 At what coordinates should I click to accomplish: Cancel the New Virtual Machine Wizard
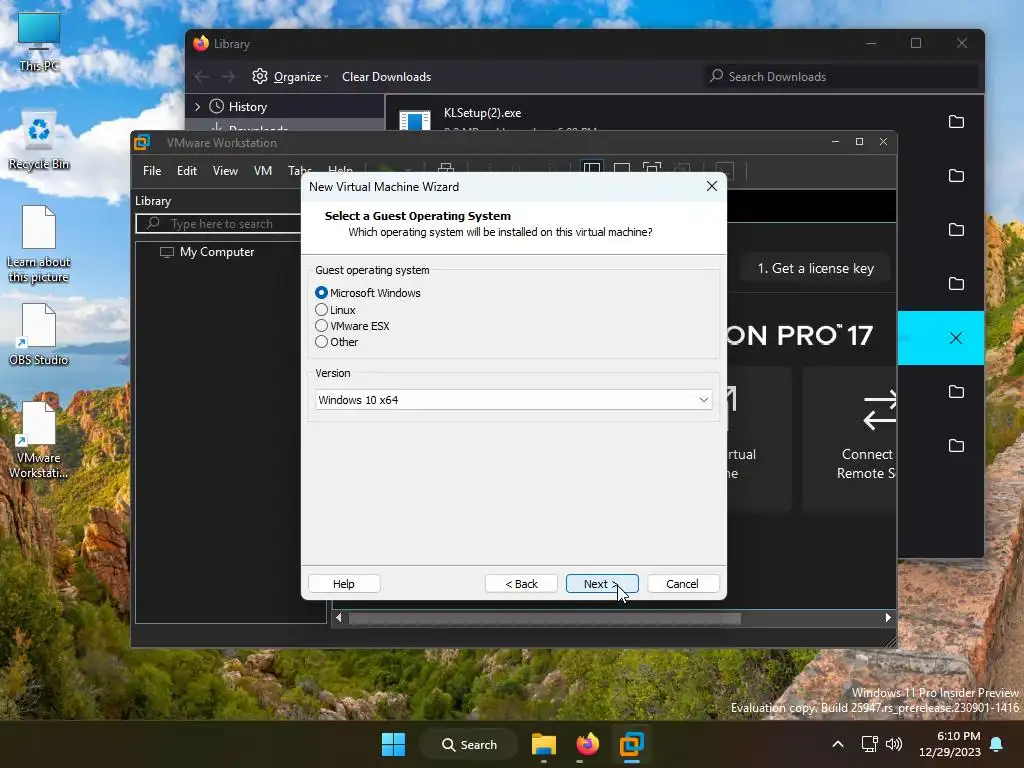(682, 584)
